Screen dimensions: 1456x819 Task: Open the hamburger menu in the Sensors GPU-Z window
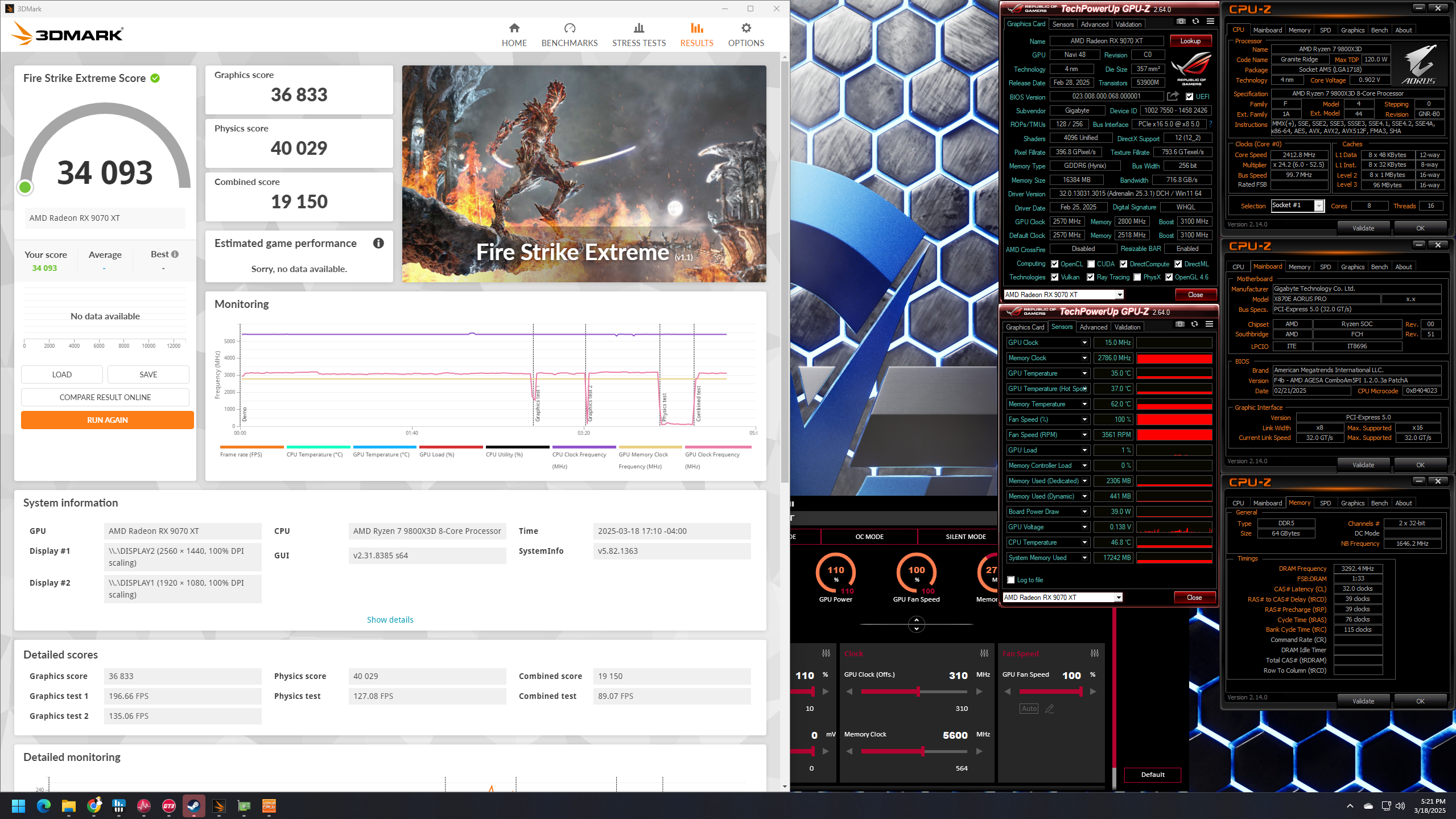[1209, 324]
